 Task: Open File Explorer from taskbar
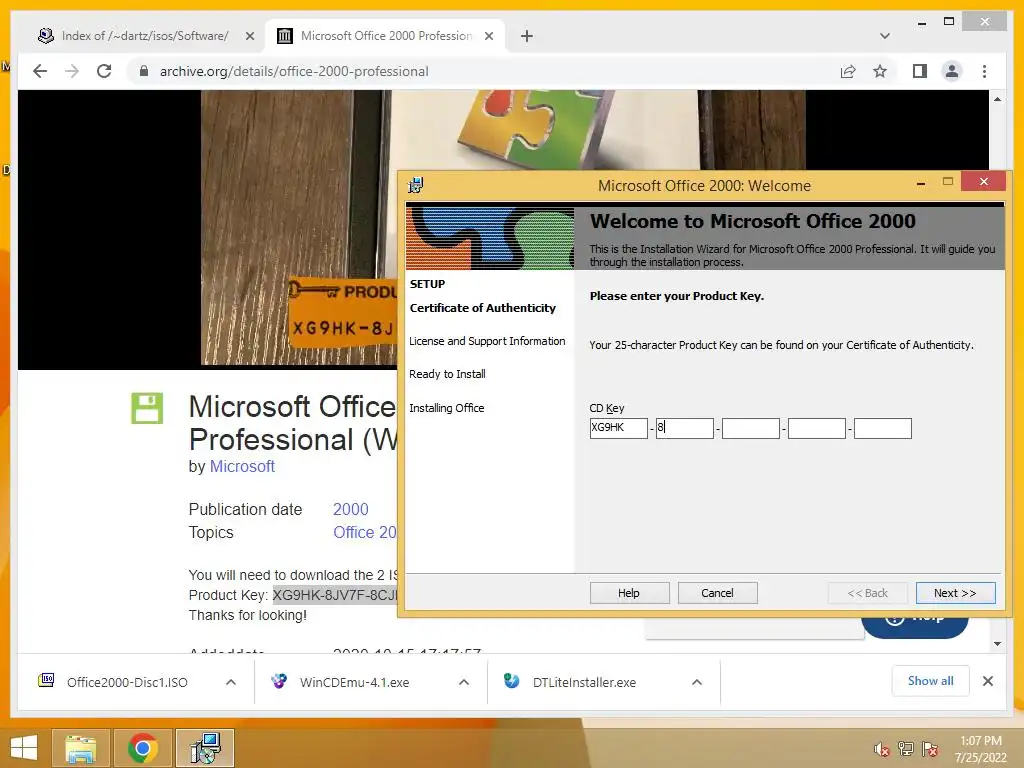point(80,748)
